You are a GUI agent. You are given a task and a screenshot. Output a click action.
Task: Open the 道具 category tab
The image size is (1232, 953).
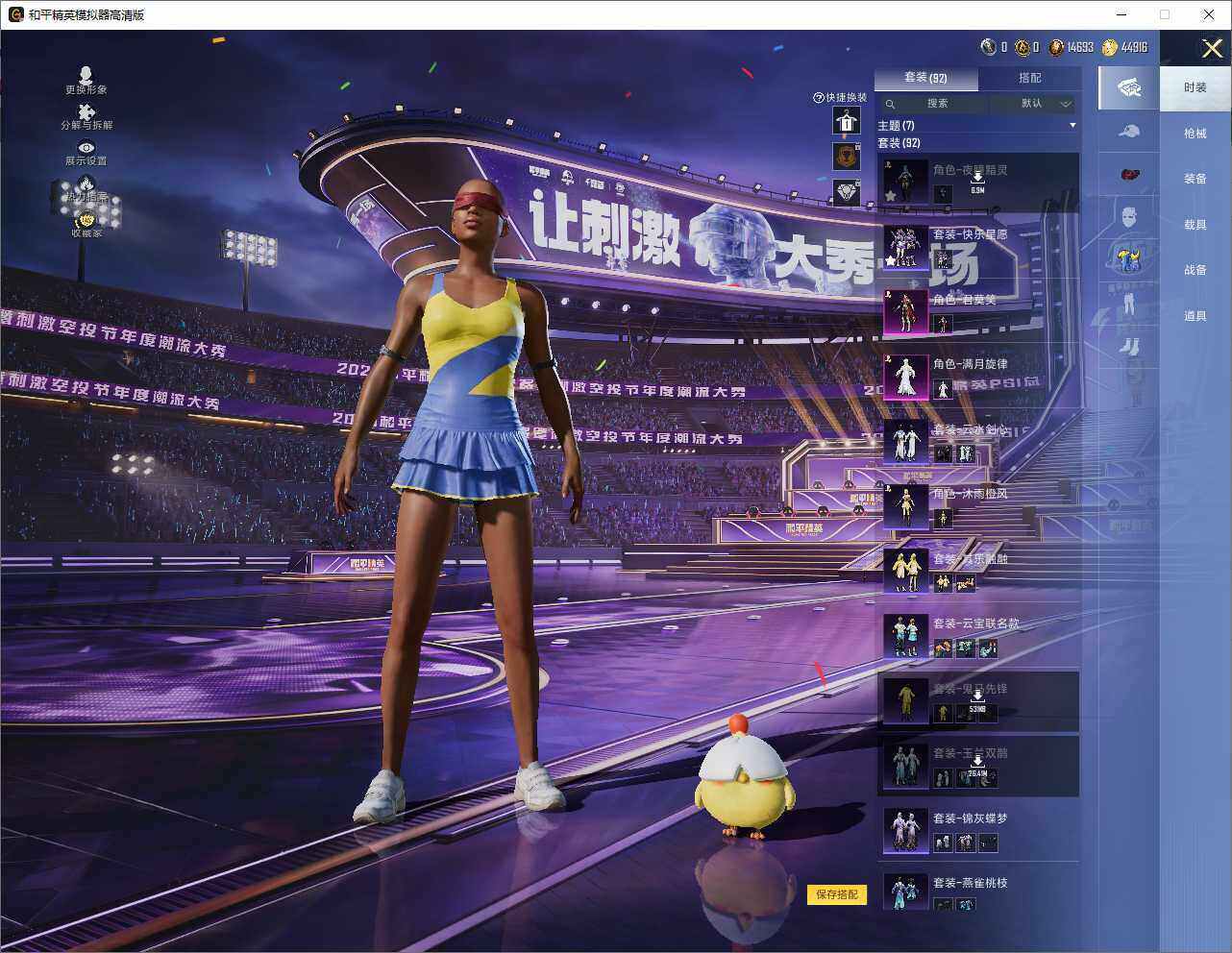(x=1195, y=316)
